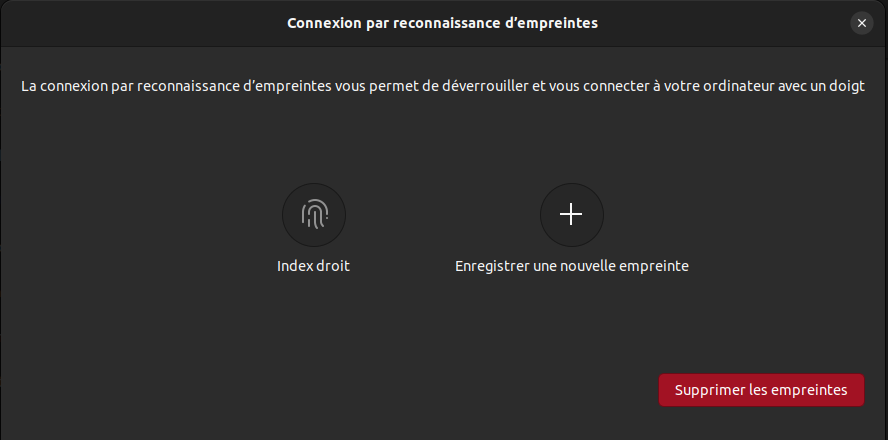The height and width of the screenshot is (440, 888).
Task: Delete all fingerprints with the red button
Action: (x=761, y=390)
